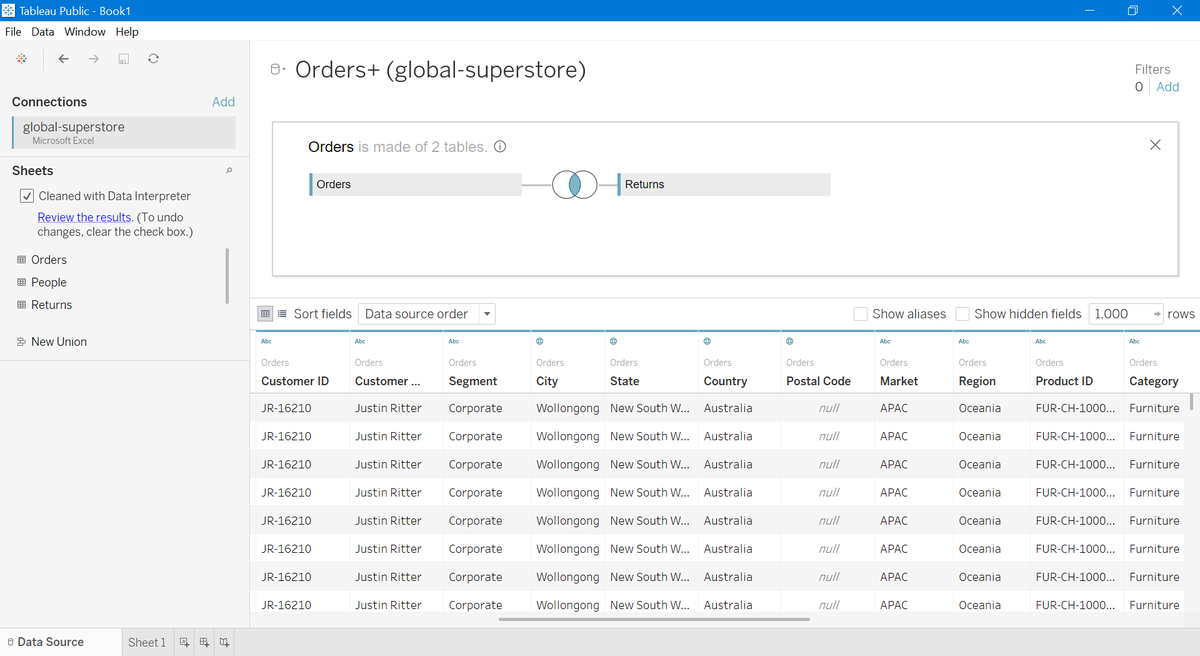Click the save disk icon
Viewport: 1200px width, 656px height.
124,59
